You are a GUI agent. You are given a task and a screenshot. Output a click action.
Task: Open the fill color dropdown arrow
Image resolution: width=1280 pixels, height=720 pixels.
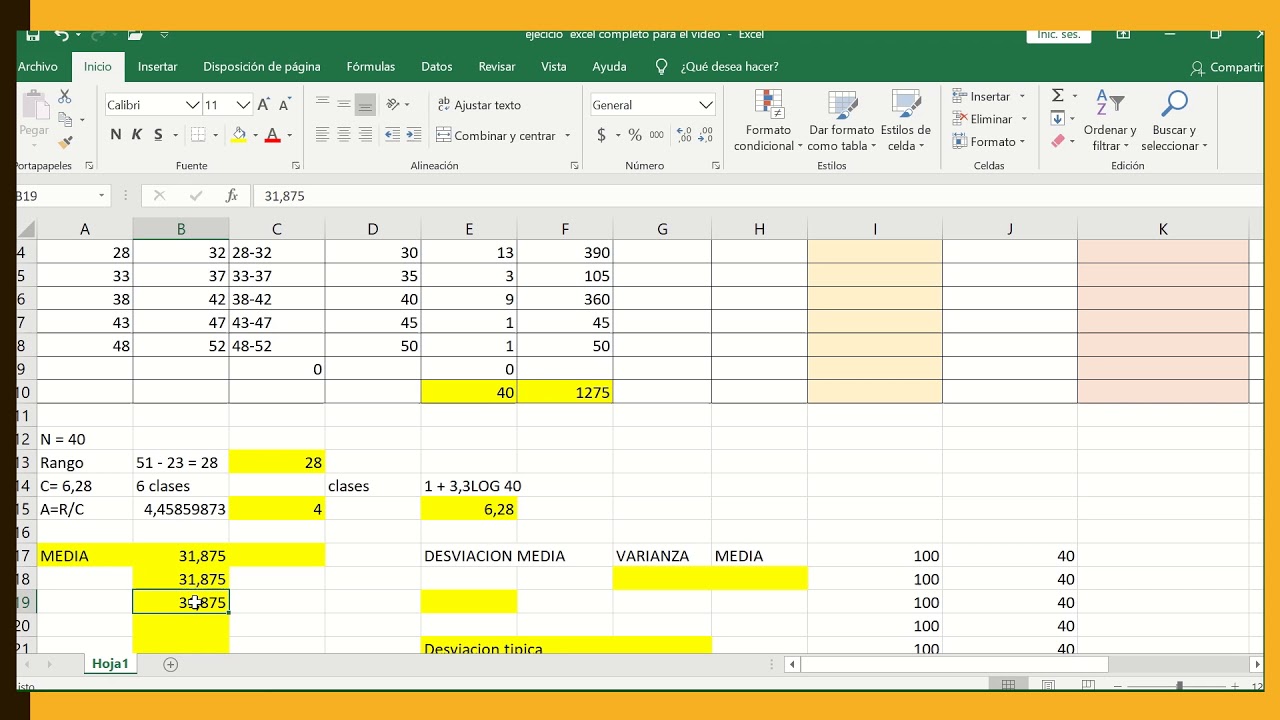click(x=256, y=136)
